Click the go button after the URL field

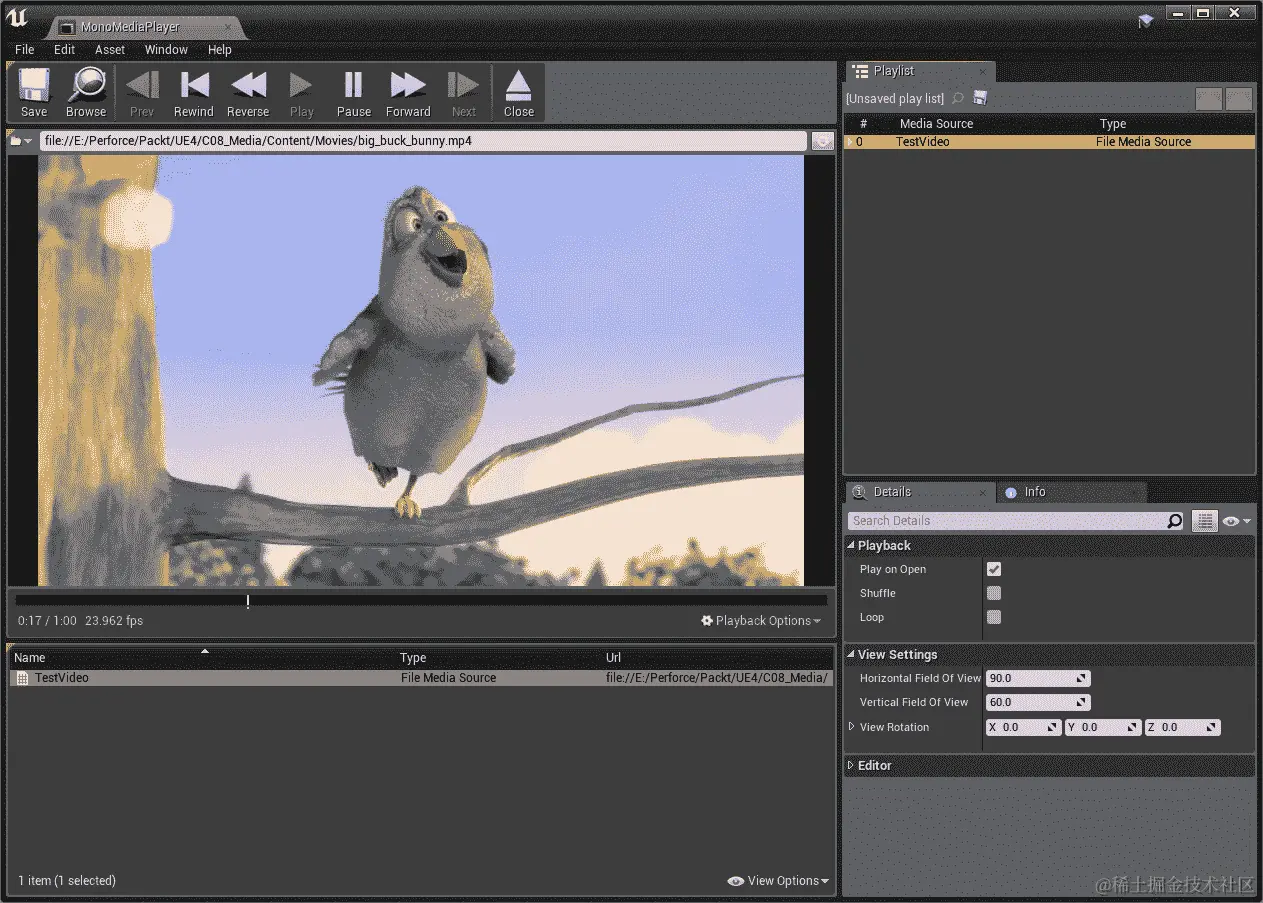pos(823,142)
